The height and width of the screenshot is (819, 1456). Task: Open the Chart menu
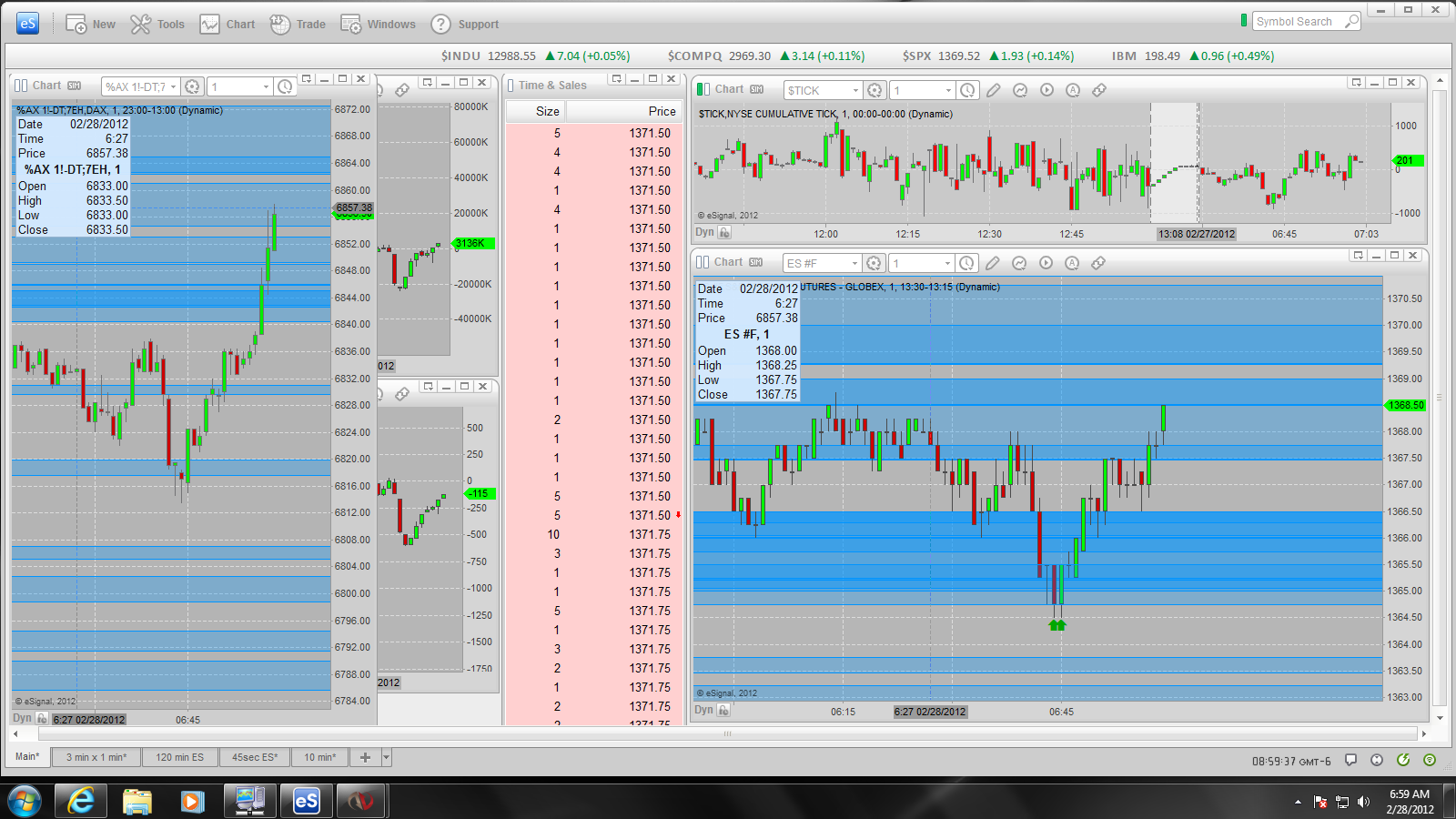pos(227,25)
